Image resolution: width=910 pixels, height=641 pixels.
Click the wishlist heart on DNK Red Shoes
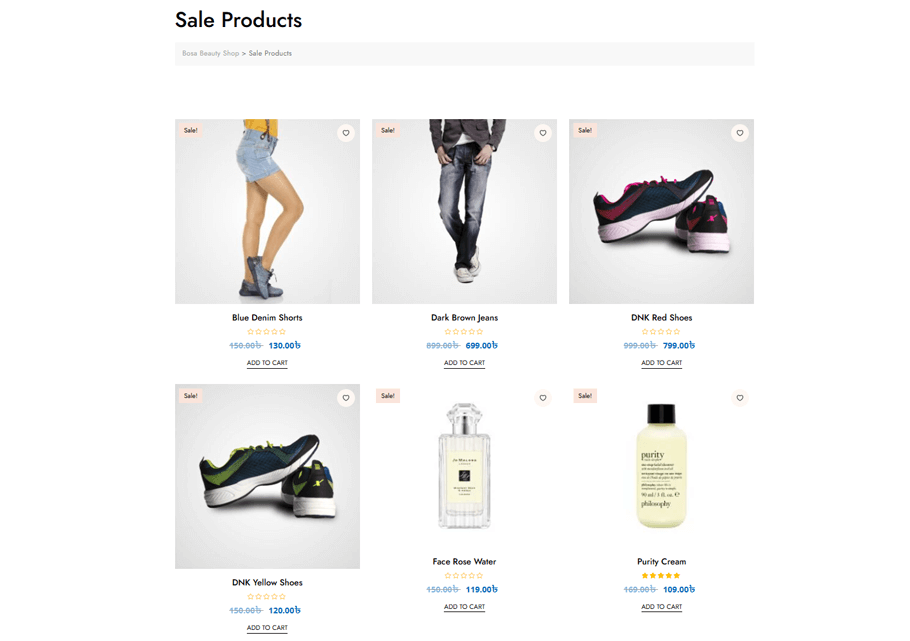[x=740, y=132]
